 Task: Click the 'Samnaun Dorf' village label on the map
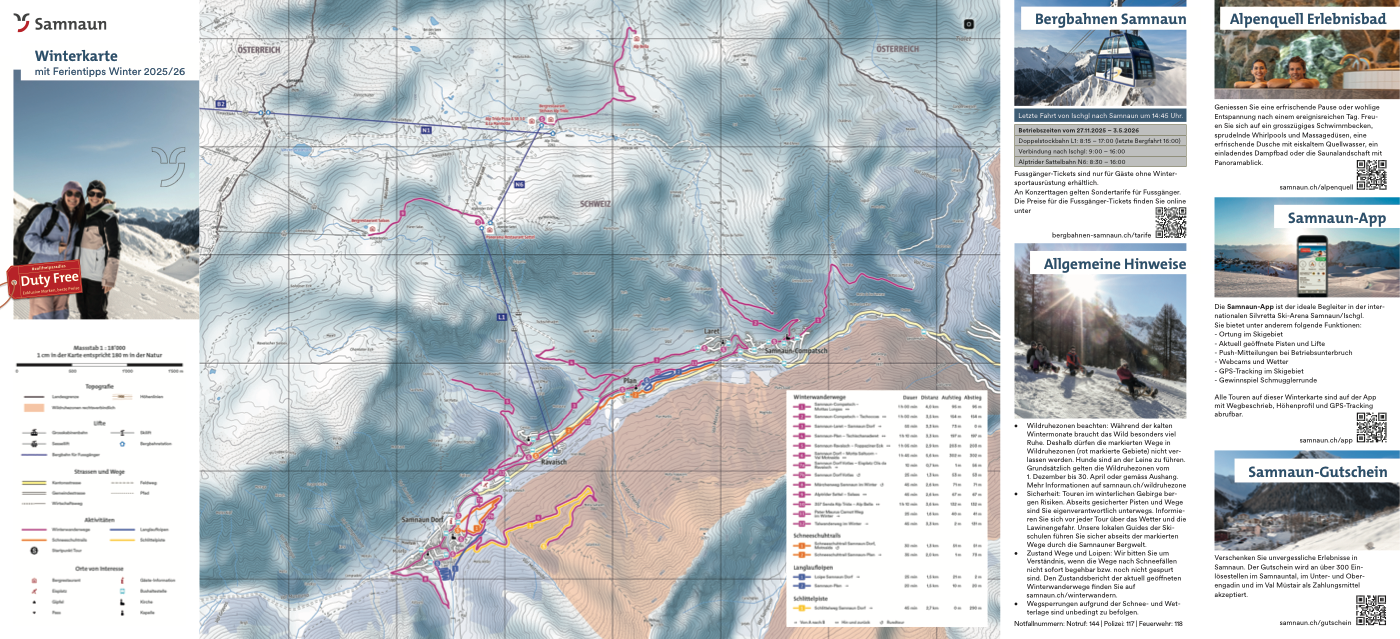(422, 520)
